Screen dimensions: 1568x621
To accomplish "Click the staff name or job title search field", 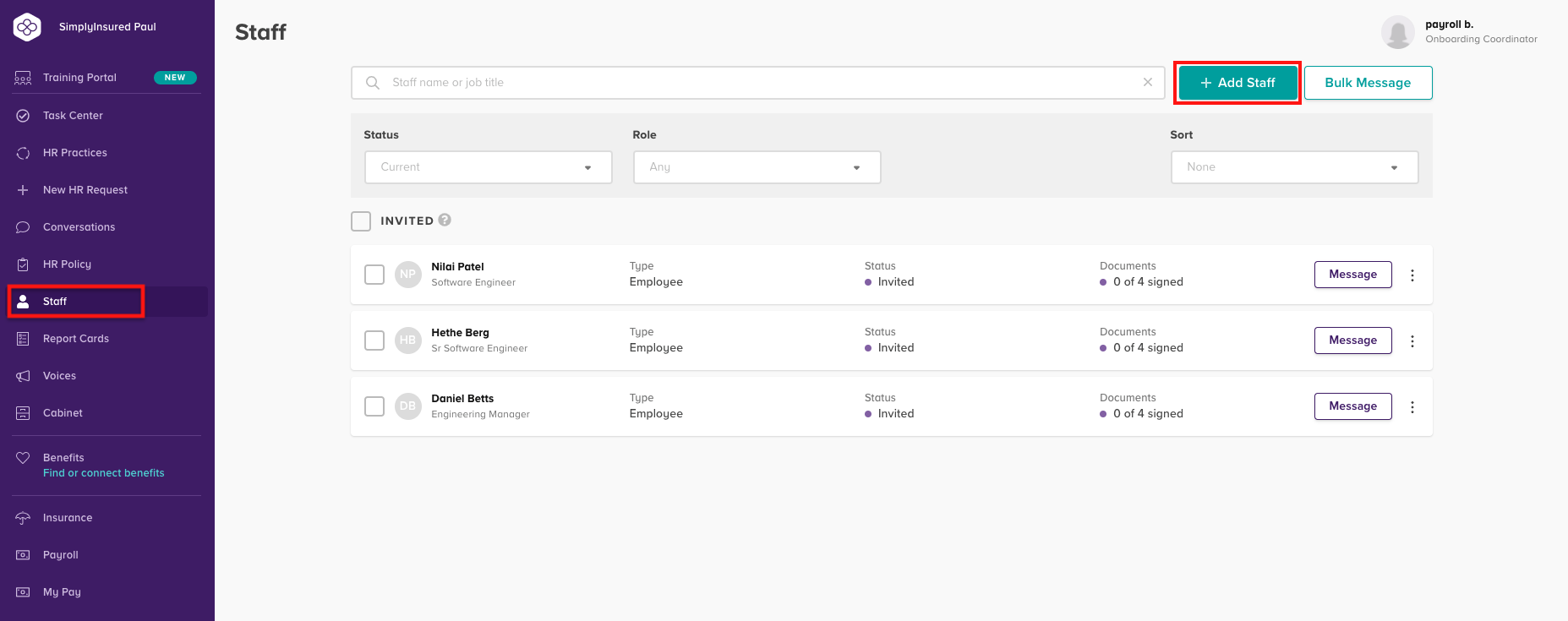I will (x=757, y=83).
